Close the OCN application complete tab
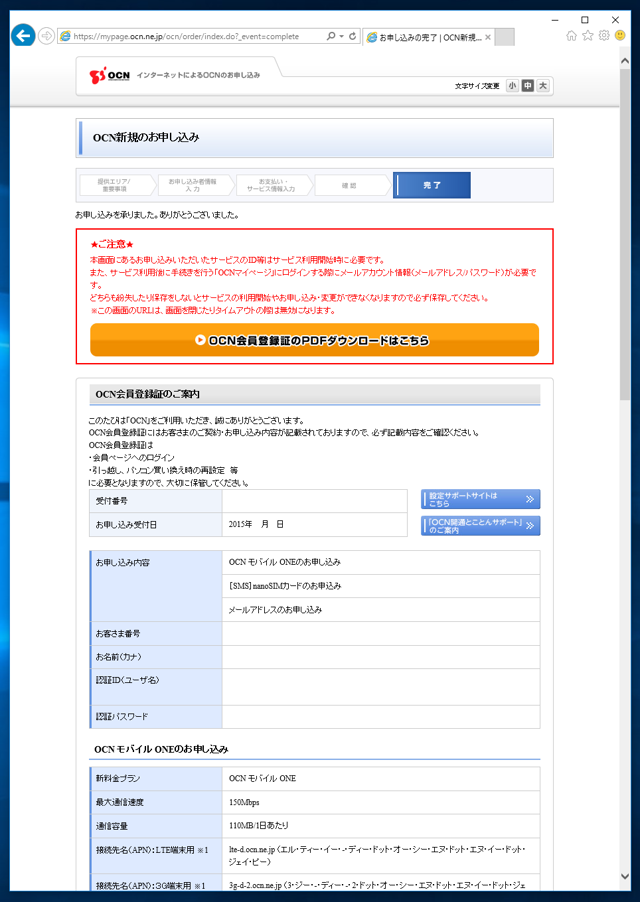Screen dimensions: 640x902 coord(488,37)
